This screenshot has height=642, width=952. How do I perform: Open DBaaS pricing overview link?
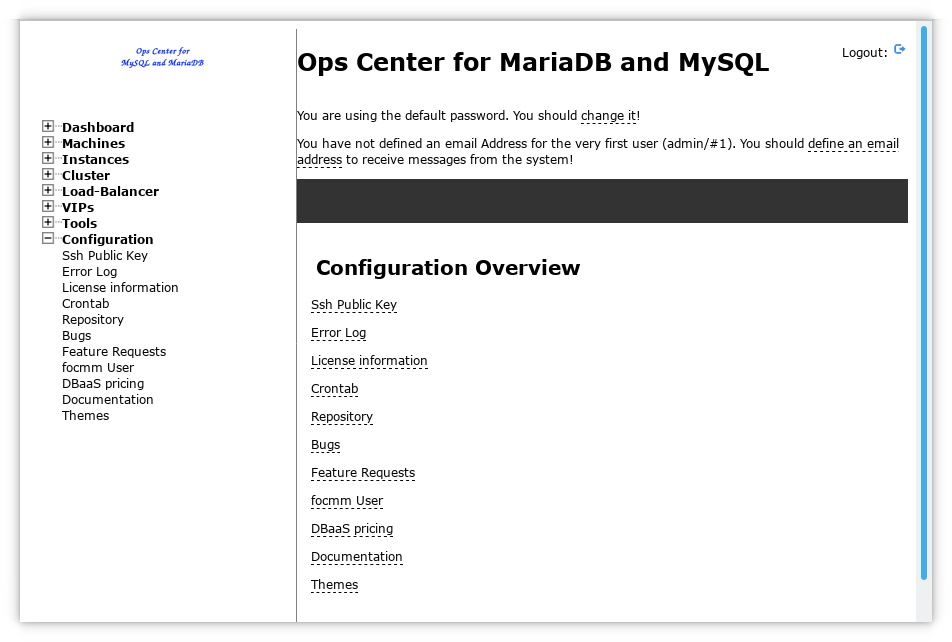(x=352, y=528)
